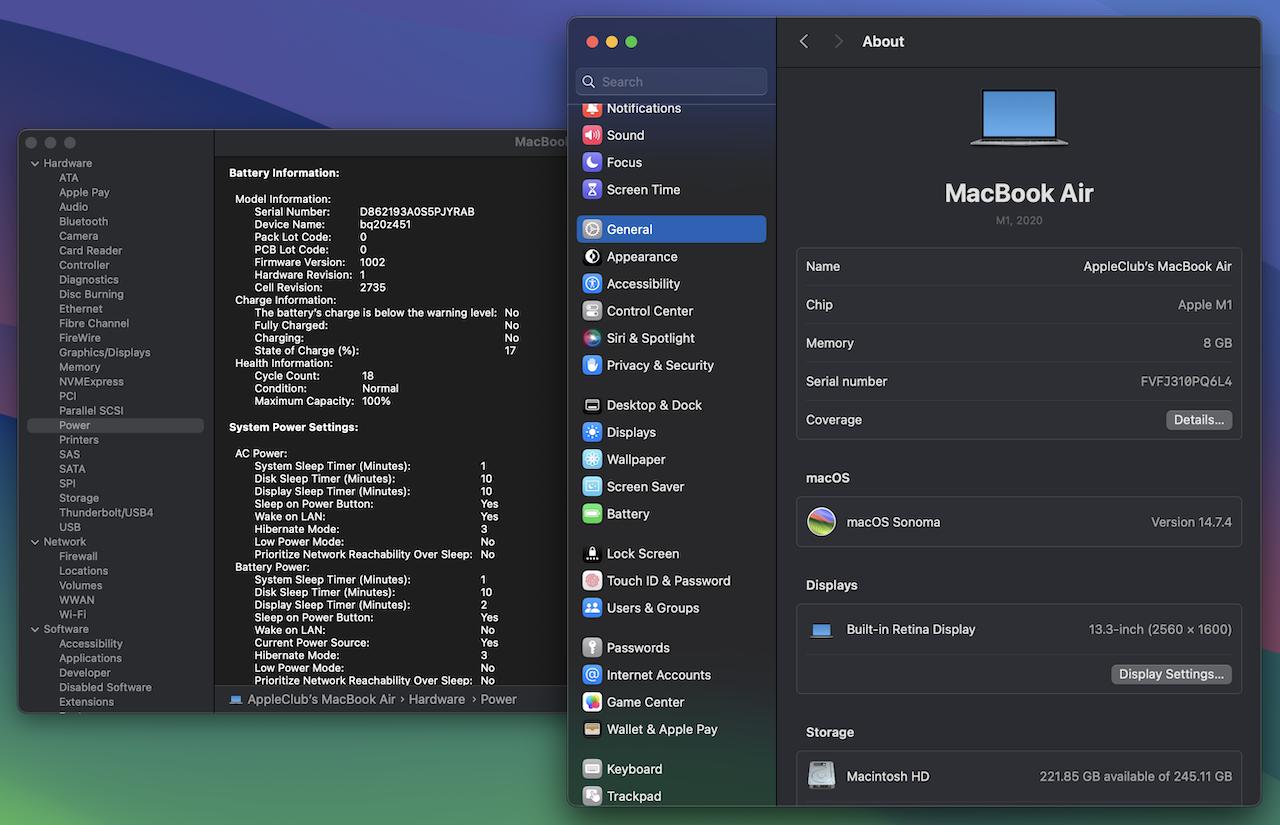
Task: Collapse the Network section in System Information
Action: pyautogui.click(x=35, y=542)
